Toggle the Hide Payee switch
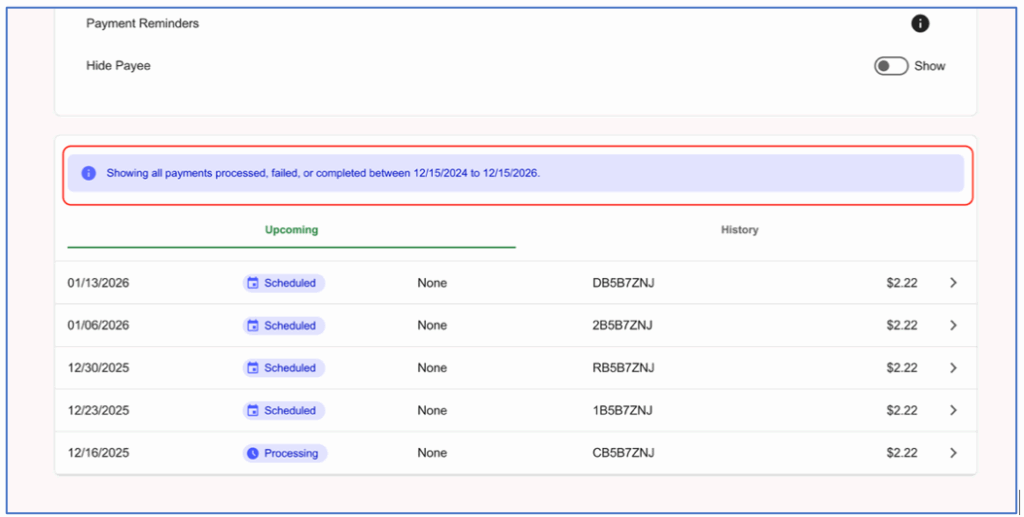1024x517 pixels. coord(890,66)
